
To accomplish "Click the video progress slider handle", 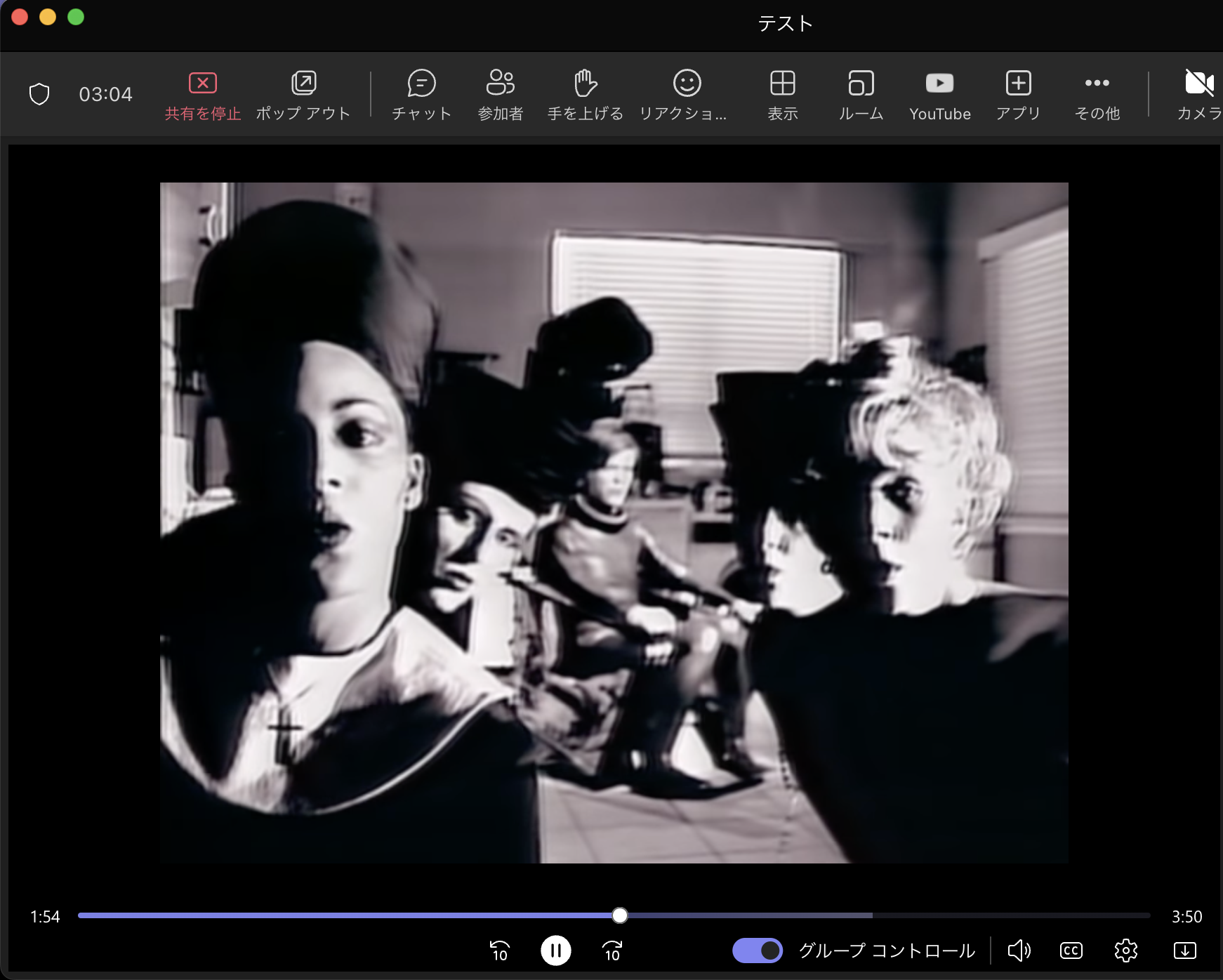I will [619, 915].
